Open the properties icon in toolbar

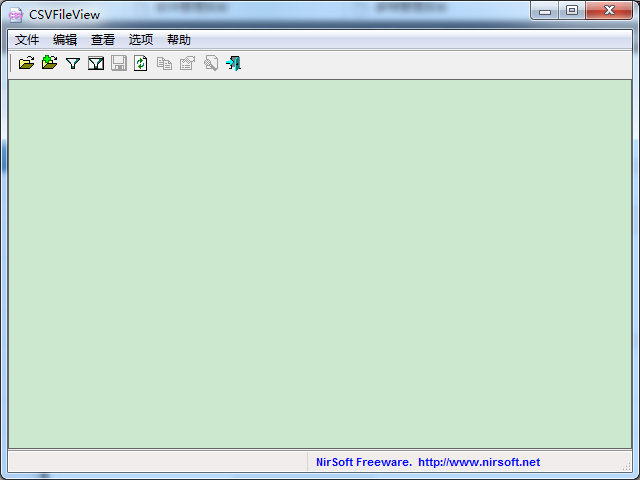(187, 63)
